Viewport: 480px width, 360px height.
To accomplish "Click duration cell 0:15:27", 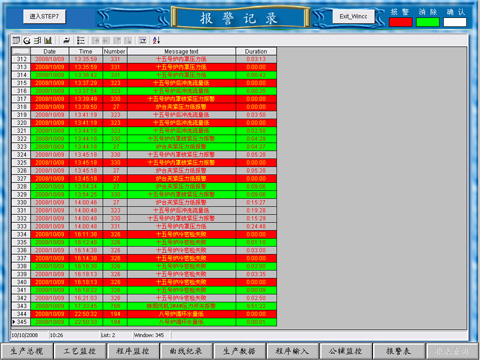I will tap(256, 203).
